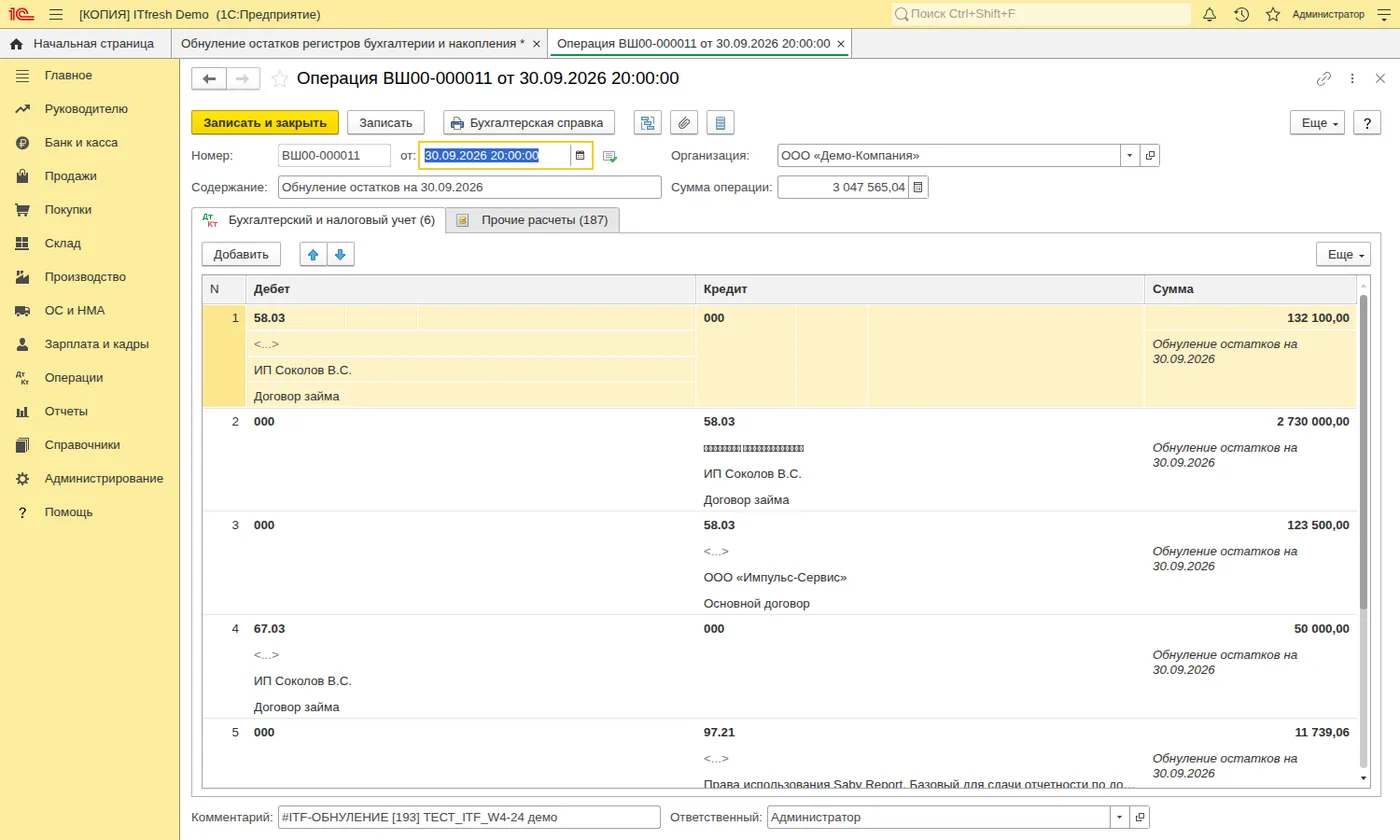This screenshot has height=840, width=1400.
Task: Open the calendar picker for the date field
Action: (579, 155)
